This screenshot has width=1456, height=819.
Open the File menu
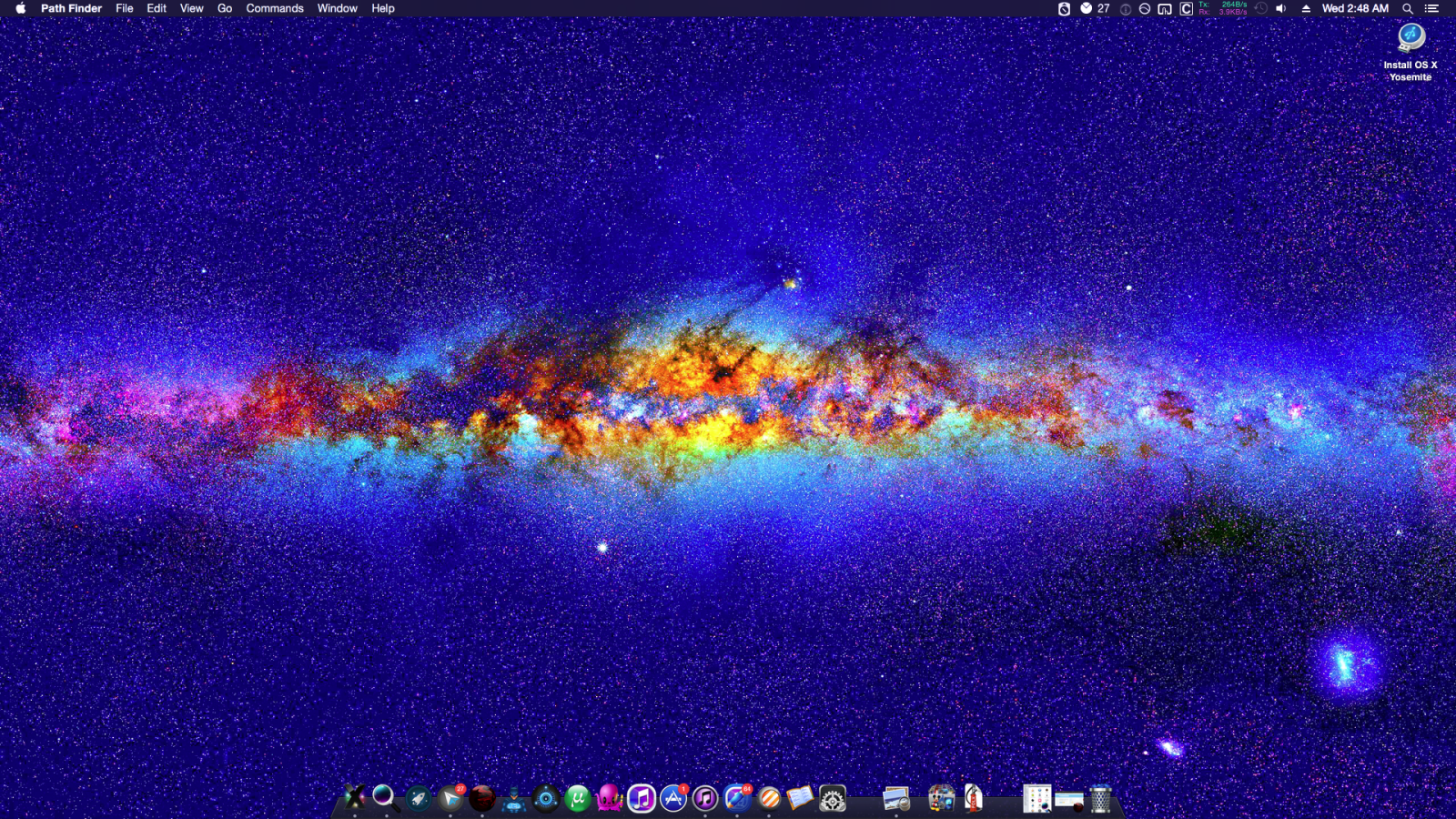[x=125, y=8]
